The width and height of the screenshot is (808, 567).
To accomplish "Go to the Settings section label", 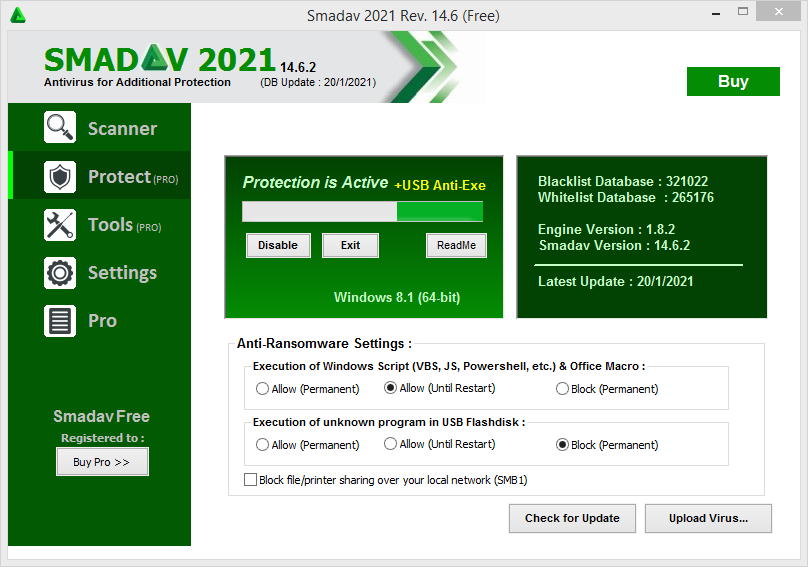I will (122, 273).
